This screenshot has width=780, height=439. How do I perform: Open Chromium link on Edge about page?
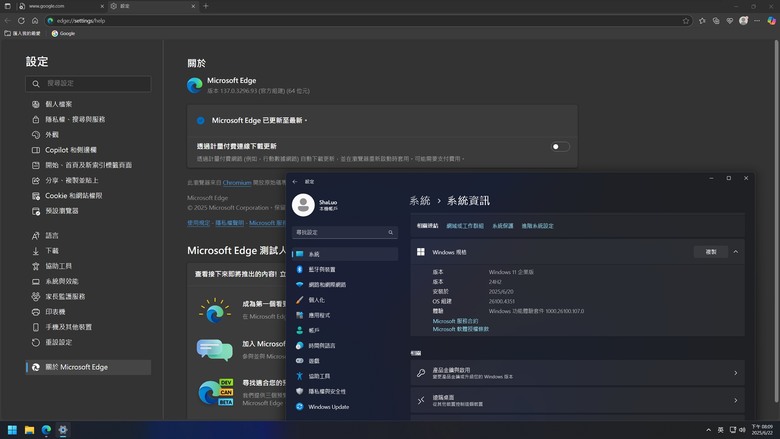click(x=237, y=183)
